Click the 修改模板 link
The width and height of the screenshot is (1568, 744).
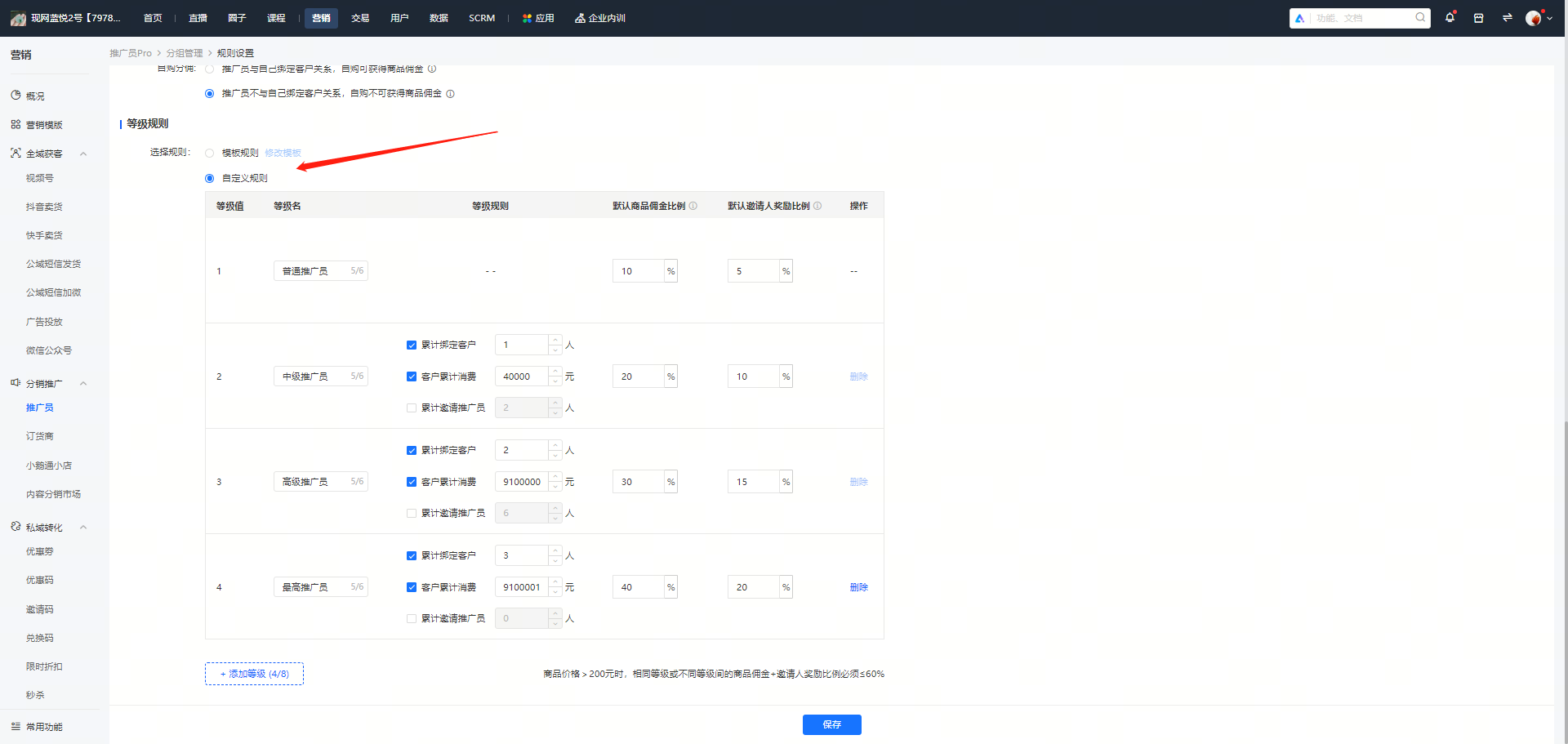tap(283, 153)
